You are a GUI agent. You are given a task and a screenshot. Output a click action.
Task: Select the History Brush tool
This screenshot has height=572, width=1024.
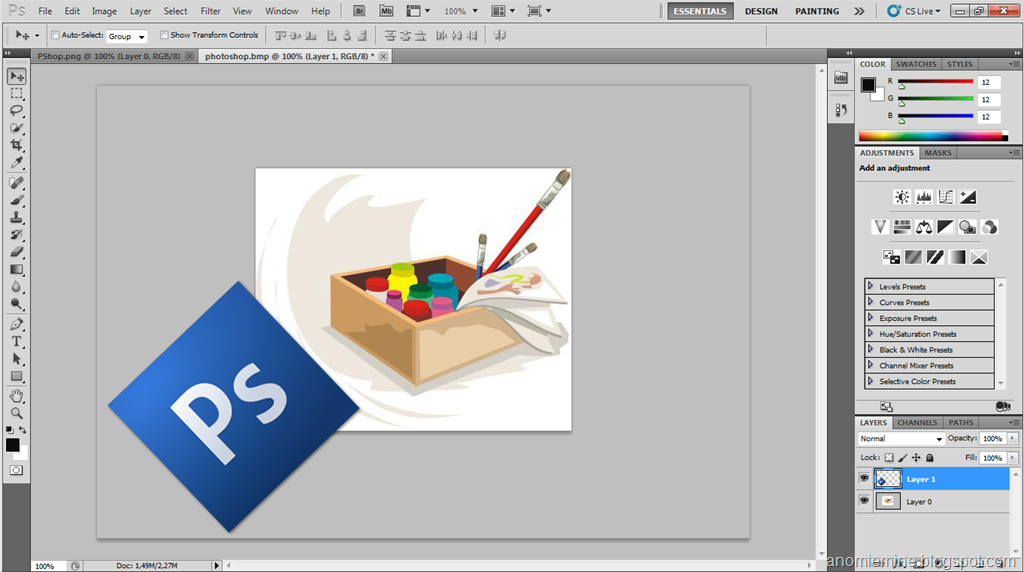[16, 234]
